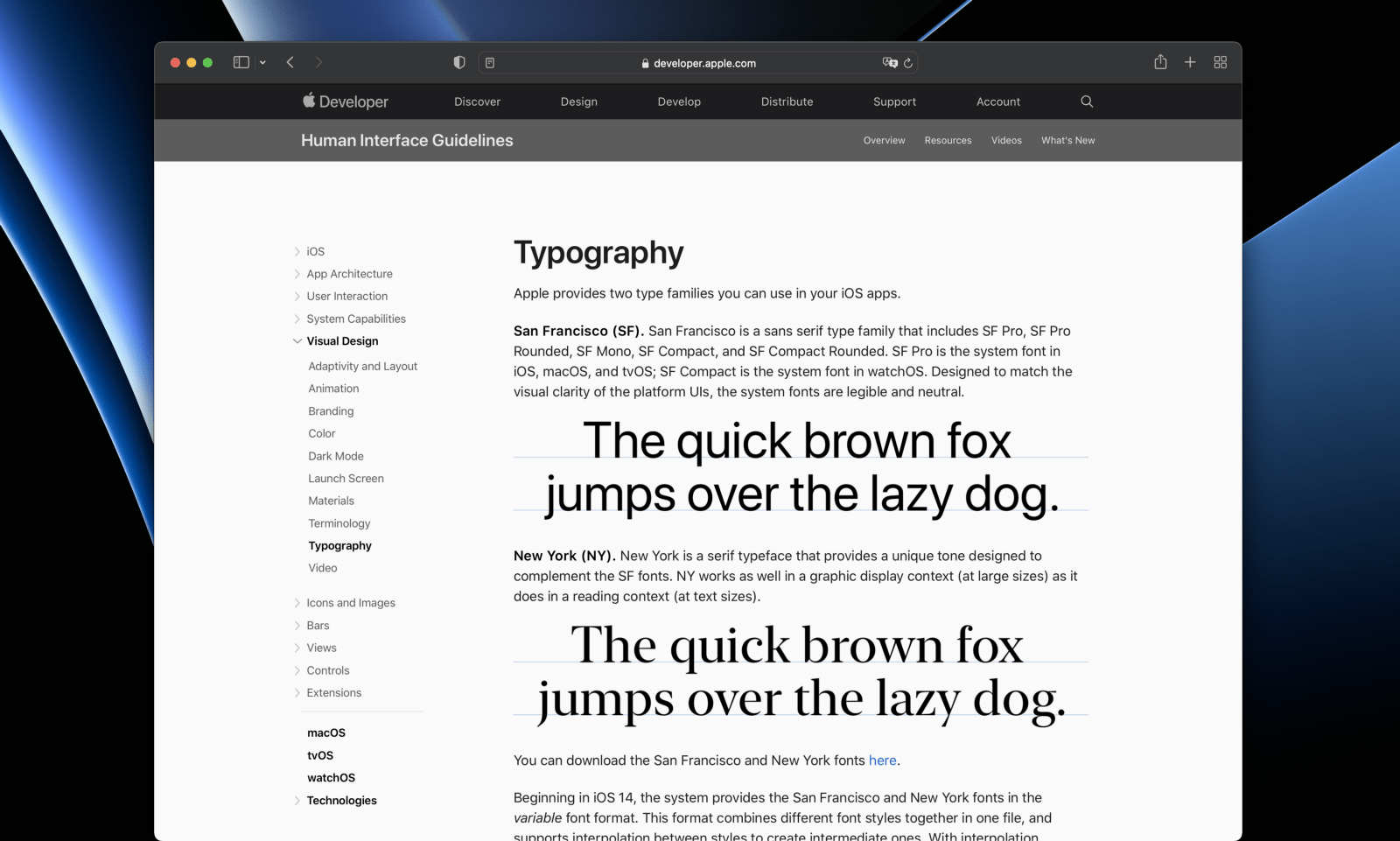Open the Video page
This screenshot has width=1400, height=841.
(323, 568)
